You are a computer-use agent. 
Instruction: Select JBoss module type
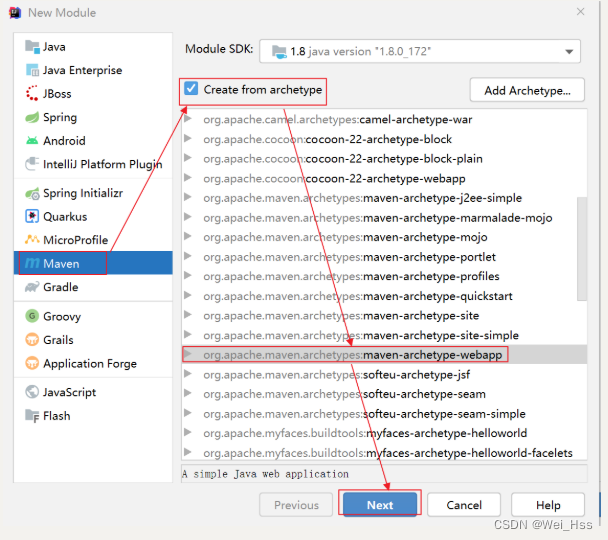pyautogui.click(x=93, y=93)
